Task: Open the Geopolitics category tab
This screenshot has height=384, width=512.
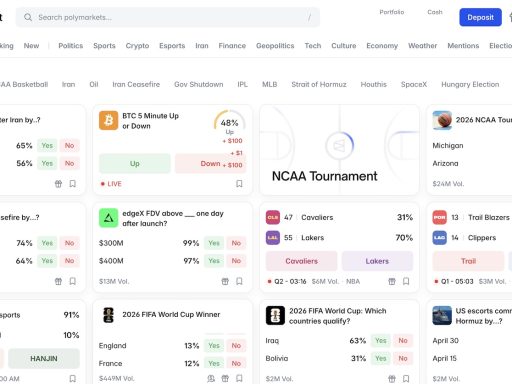Action: pos(275,46)
